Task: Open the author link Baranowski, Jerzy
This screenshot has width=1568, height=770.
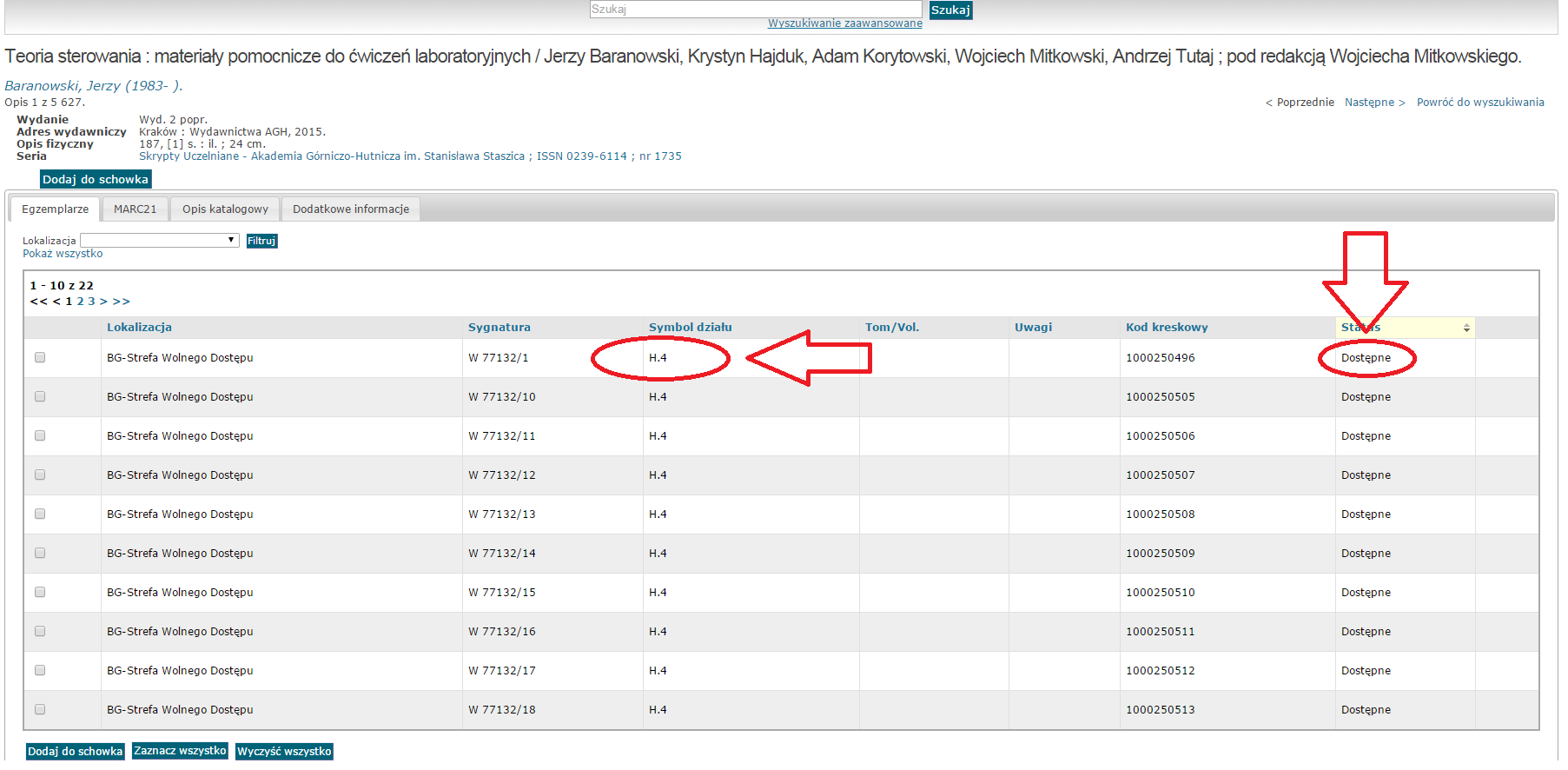Action: click(93, 85)
